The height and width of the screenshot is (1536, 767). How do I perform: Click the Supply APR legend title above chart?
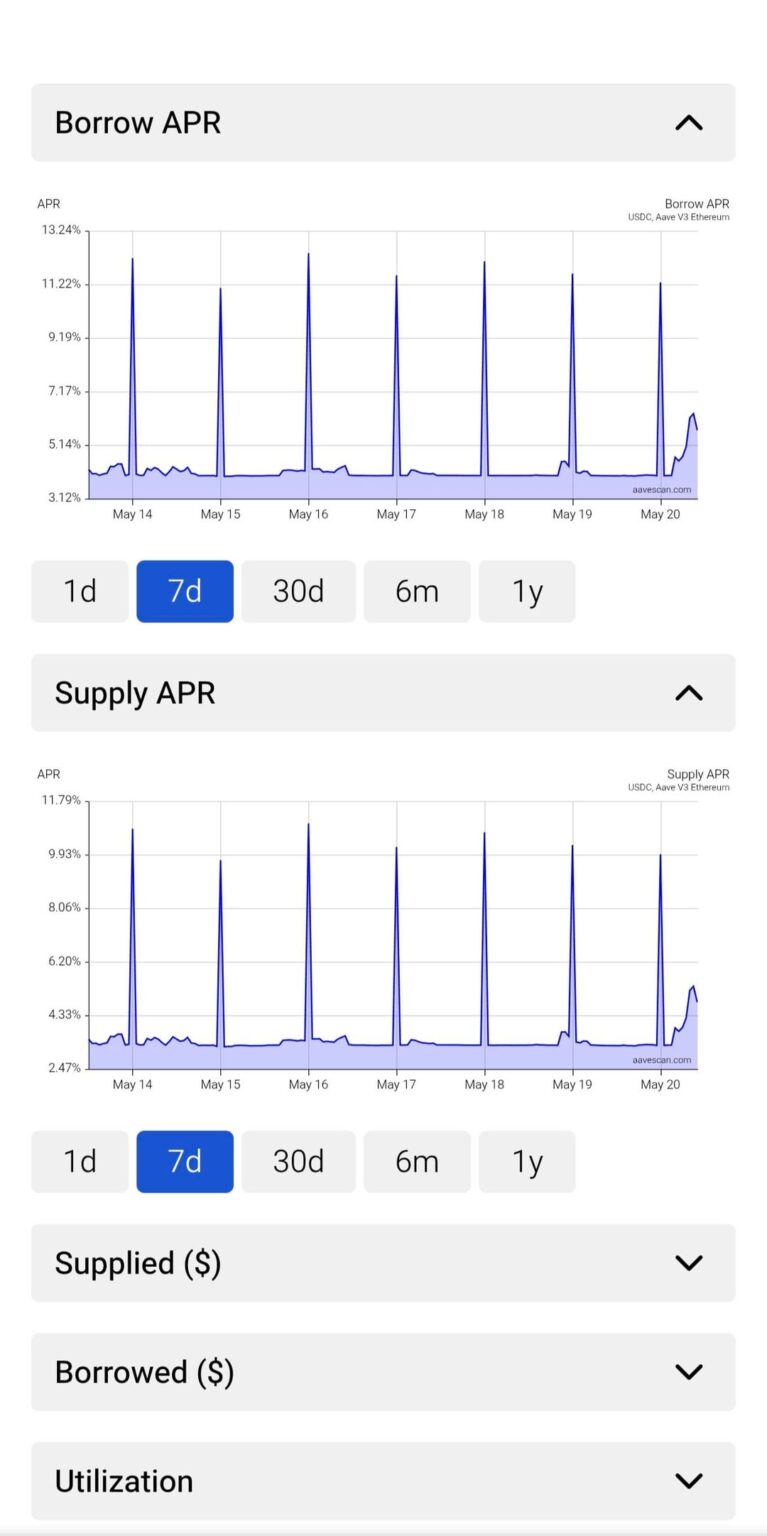pos(698,774)
